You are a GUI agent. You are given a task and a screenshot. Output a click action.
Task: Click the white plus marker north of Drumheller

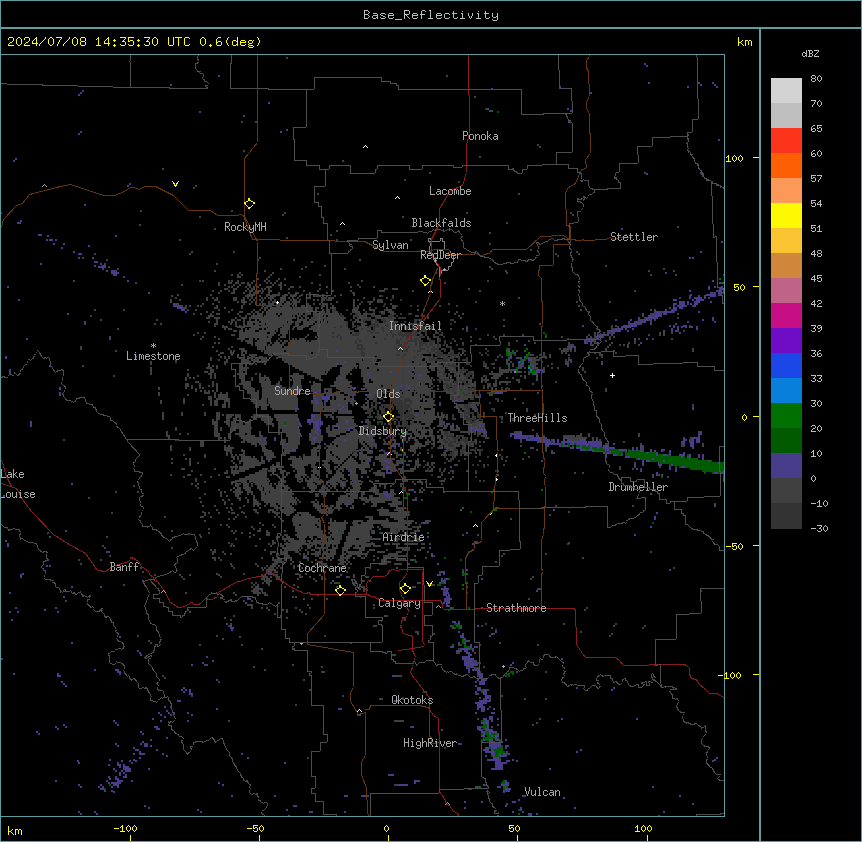pos(612,375)
